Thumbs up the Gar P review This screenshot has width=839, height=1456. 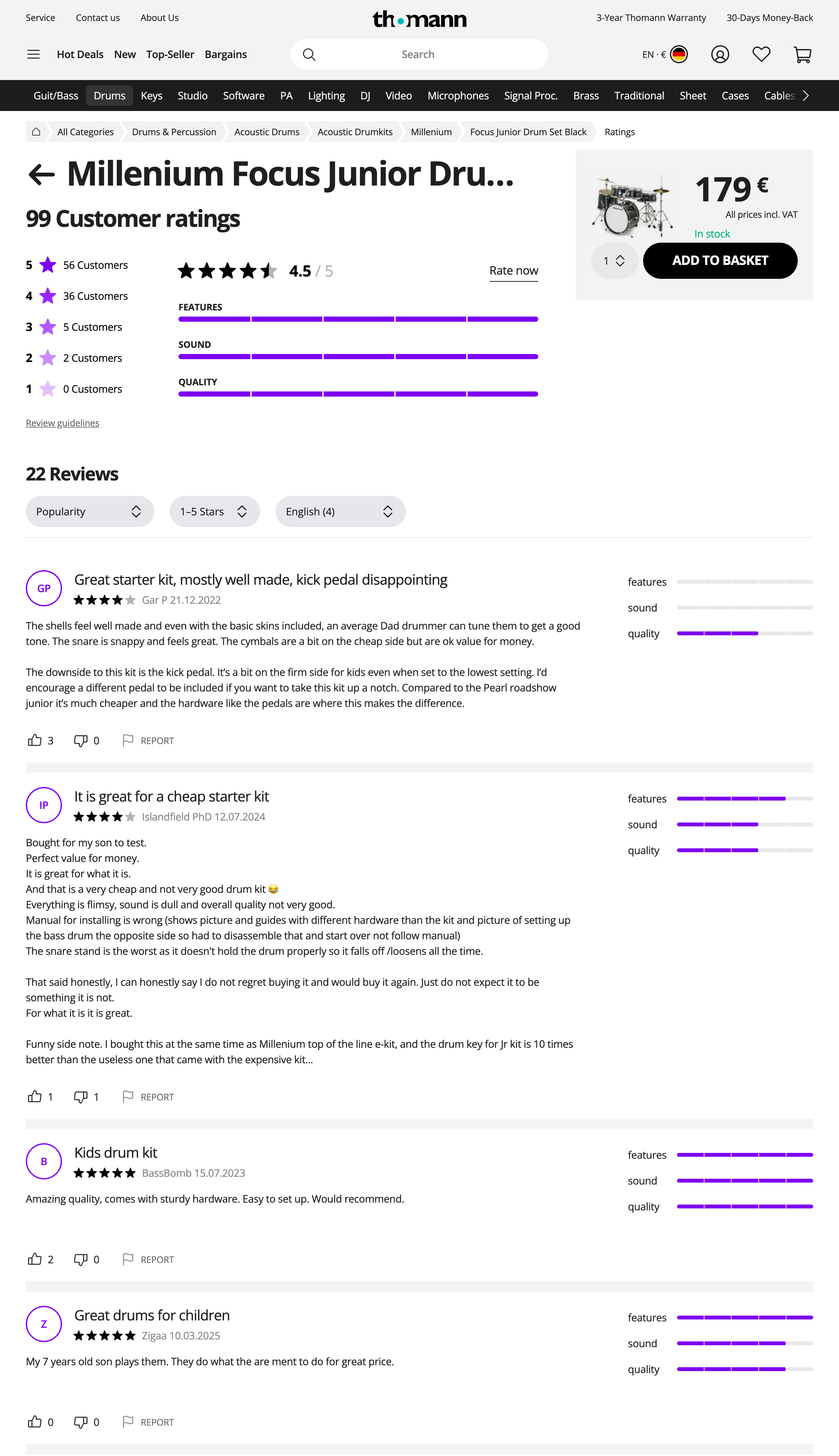pos(35,740)
